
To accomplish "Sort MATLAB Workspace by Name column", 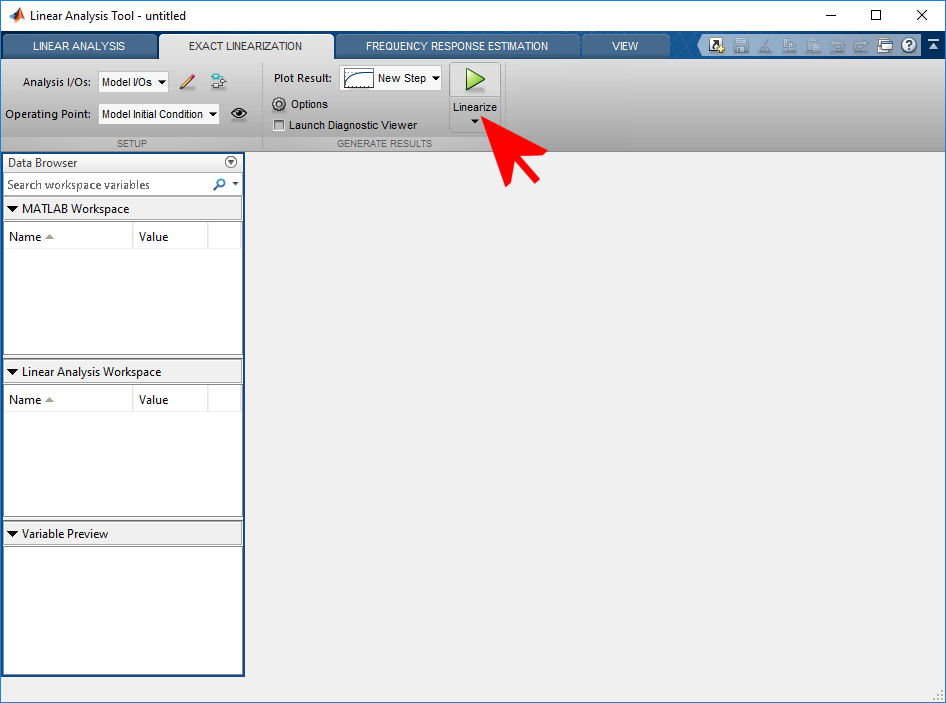I will click(x=68, y=237).
